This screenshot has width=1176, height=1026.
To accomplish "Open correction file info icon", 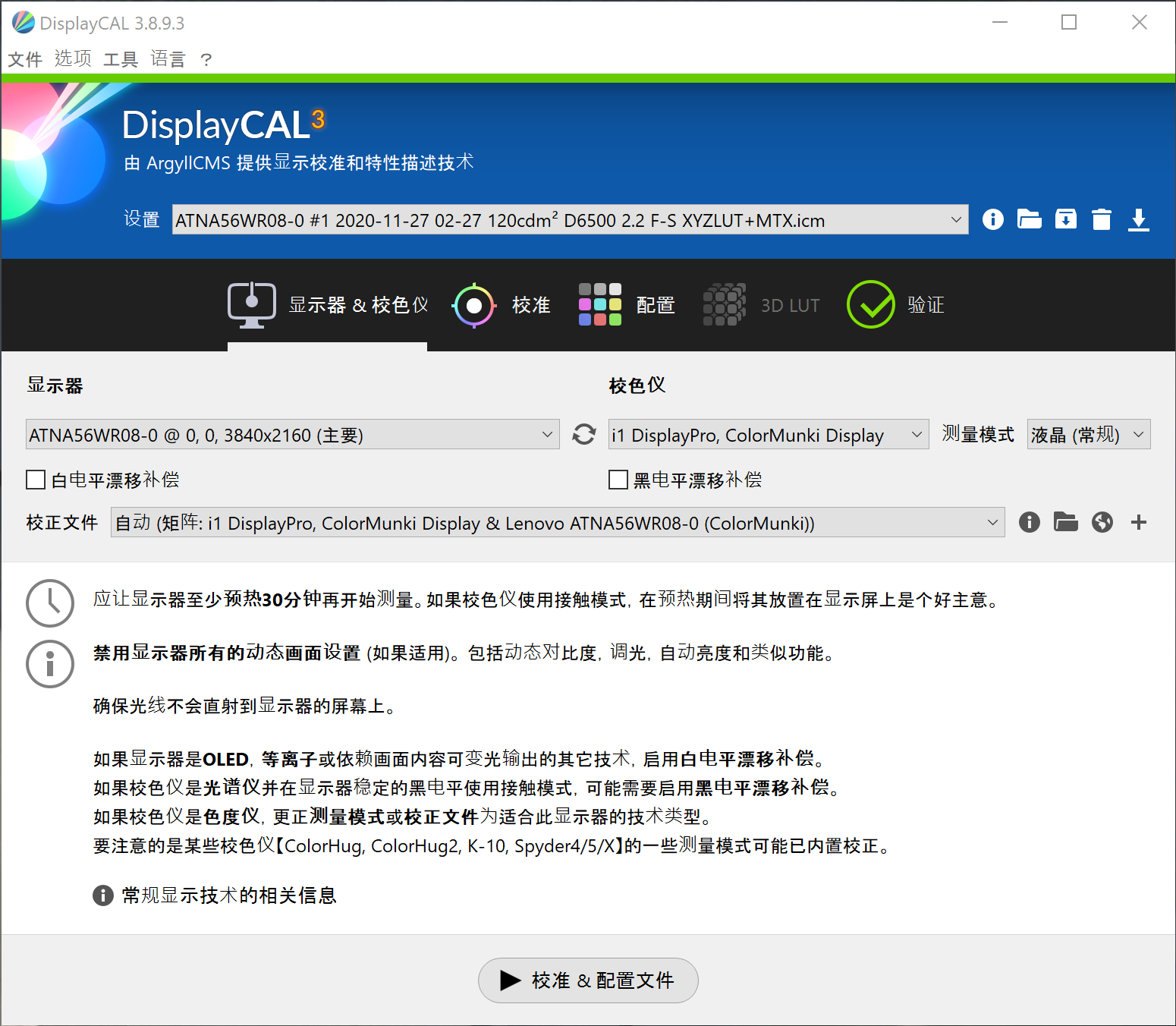I will 1029,522.
